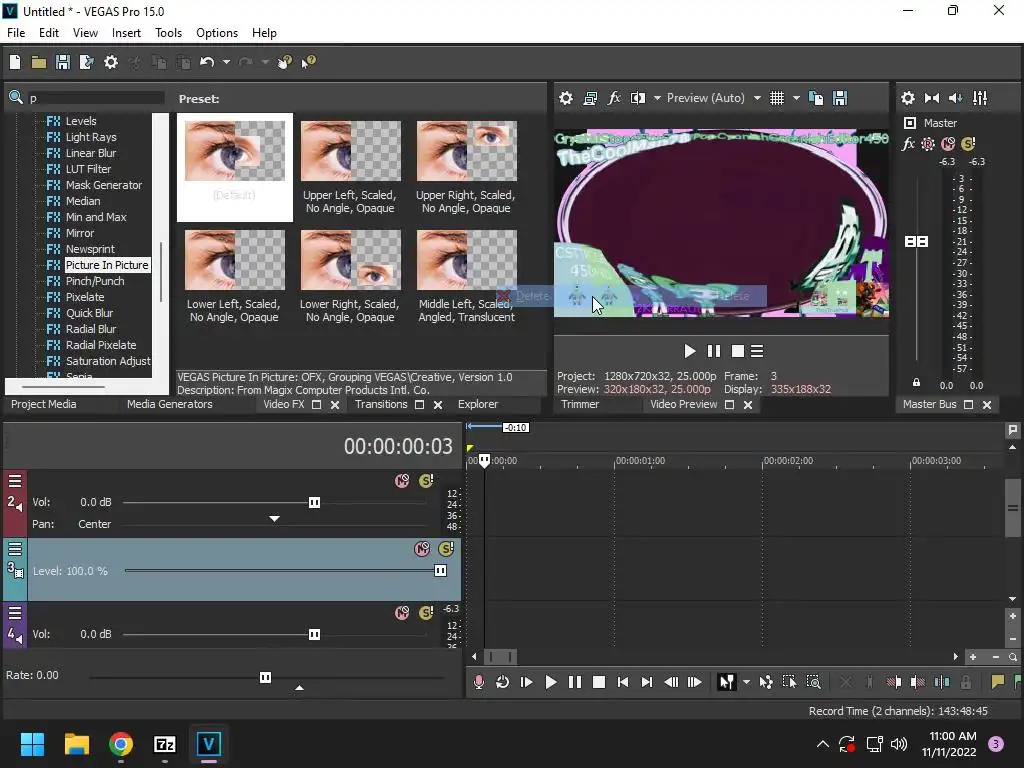
Task: Open a project using the folder icon
Action: point(39,62)
